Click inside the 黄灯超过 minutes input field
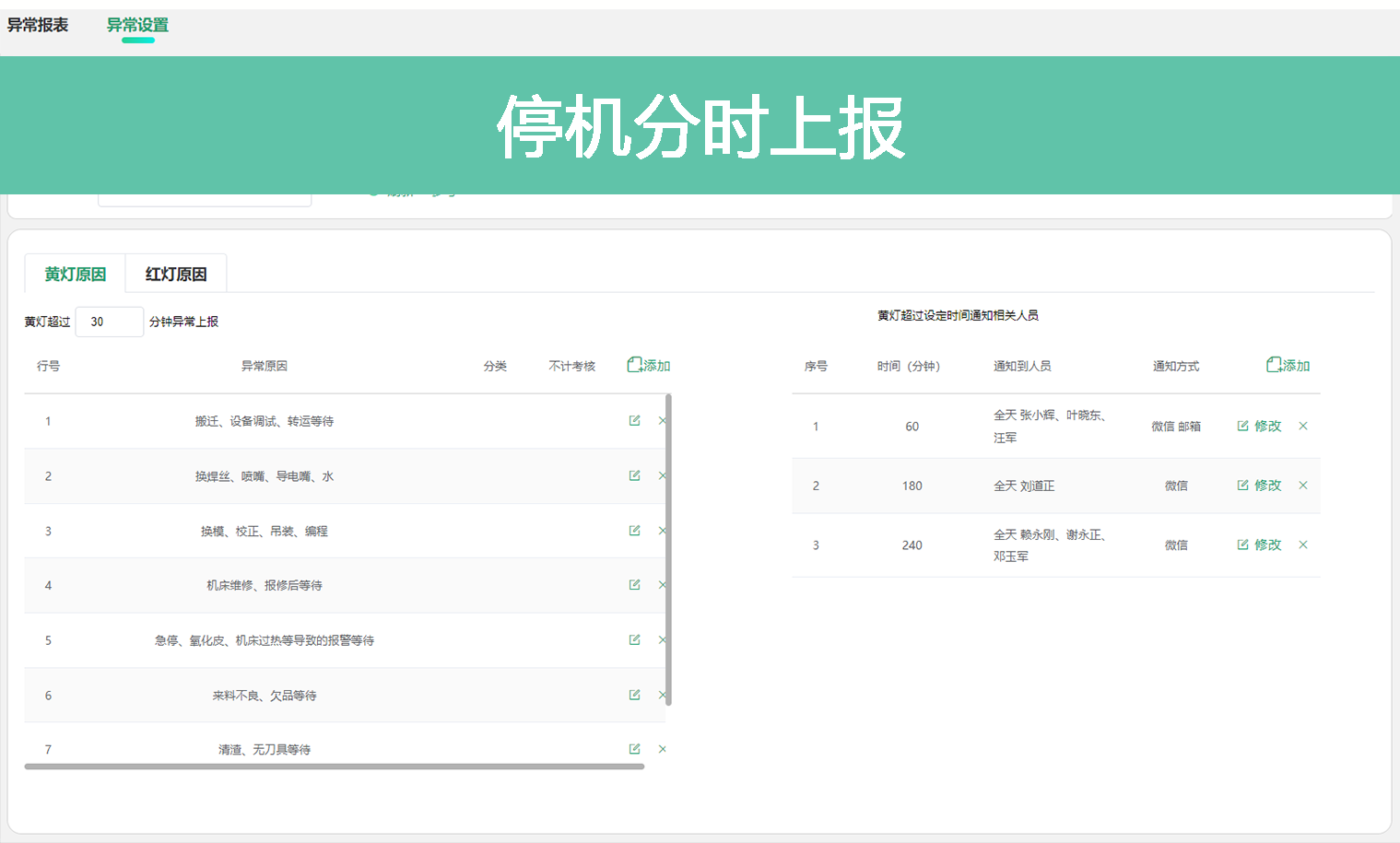Image resolution: width=1400 pixels, height=843 pixels. pyautogui.click(x=109, y=321)
